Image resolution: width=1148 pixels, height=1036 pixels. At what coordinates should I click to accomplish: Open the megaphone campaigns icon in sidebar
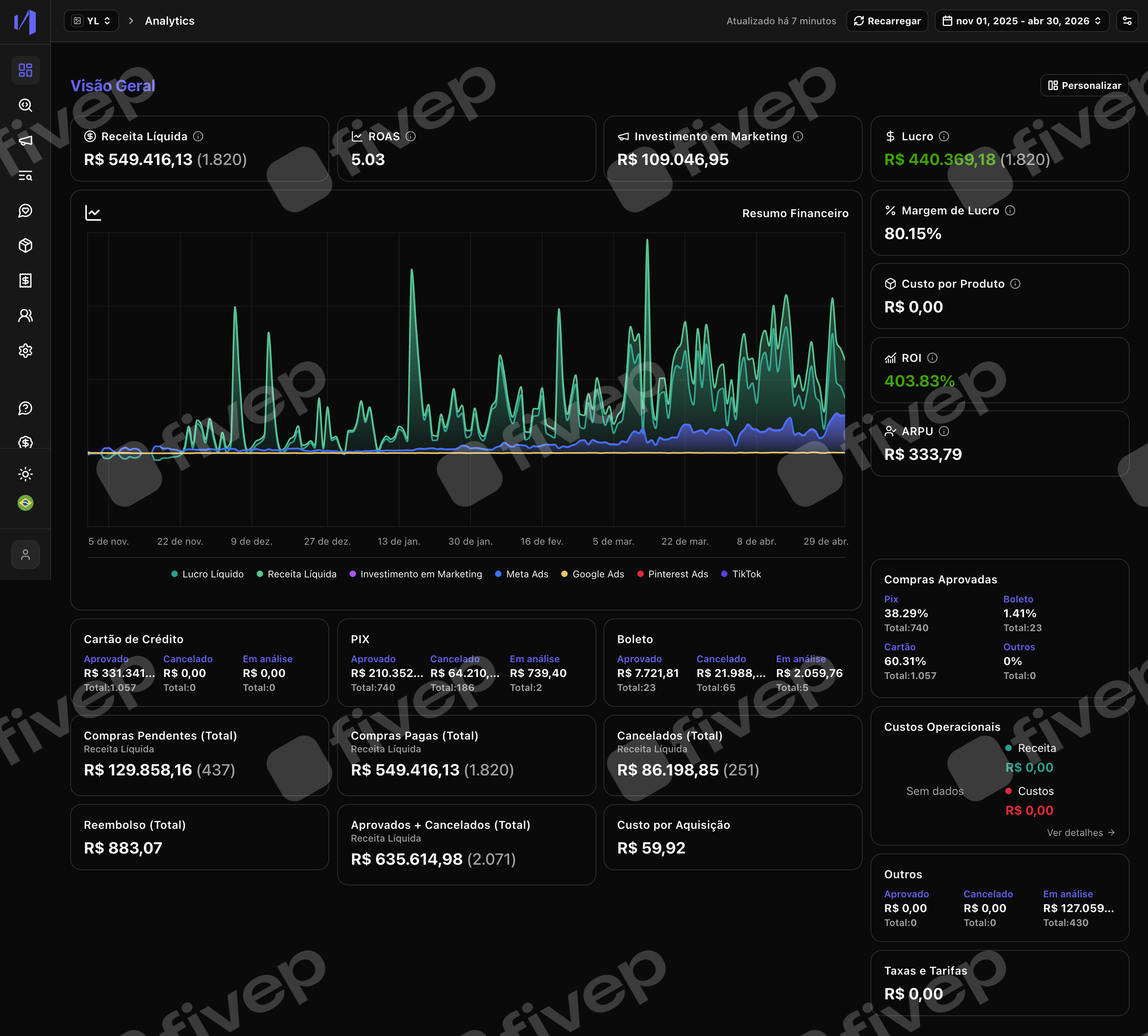[26, 141]
